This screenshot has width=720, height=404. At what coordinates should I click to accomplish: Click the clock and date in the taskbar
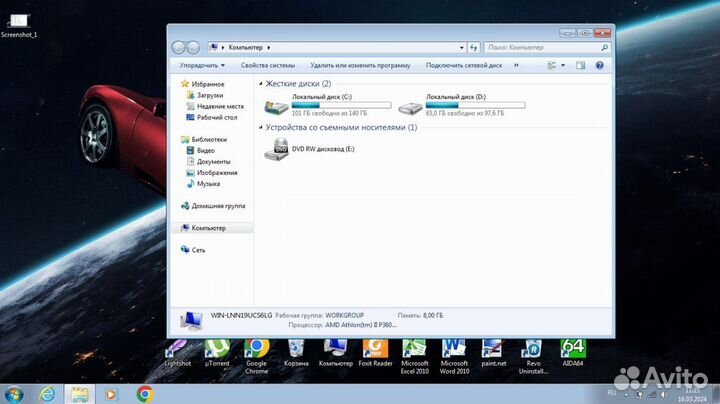(x=692, y=395)
